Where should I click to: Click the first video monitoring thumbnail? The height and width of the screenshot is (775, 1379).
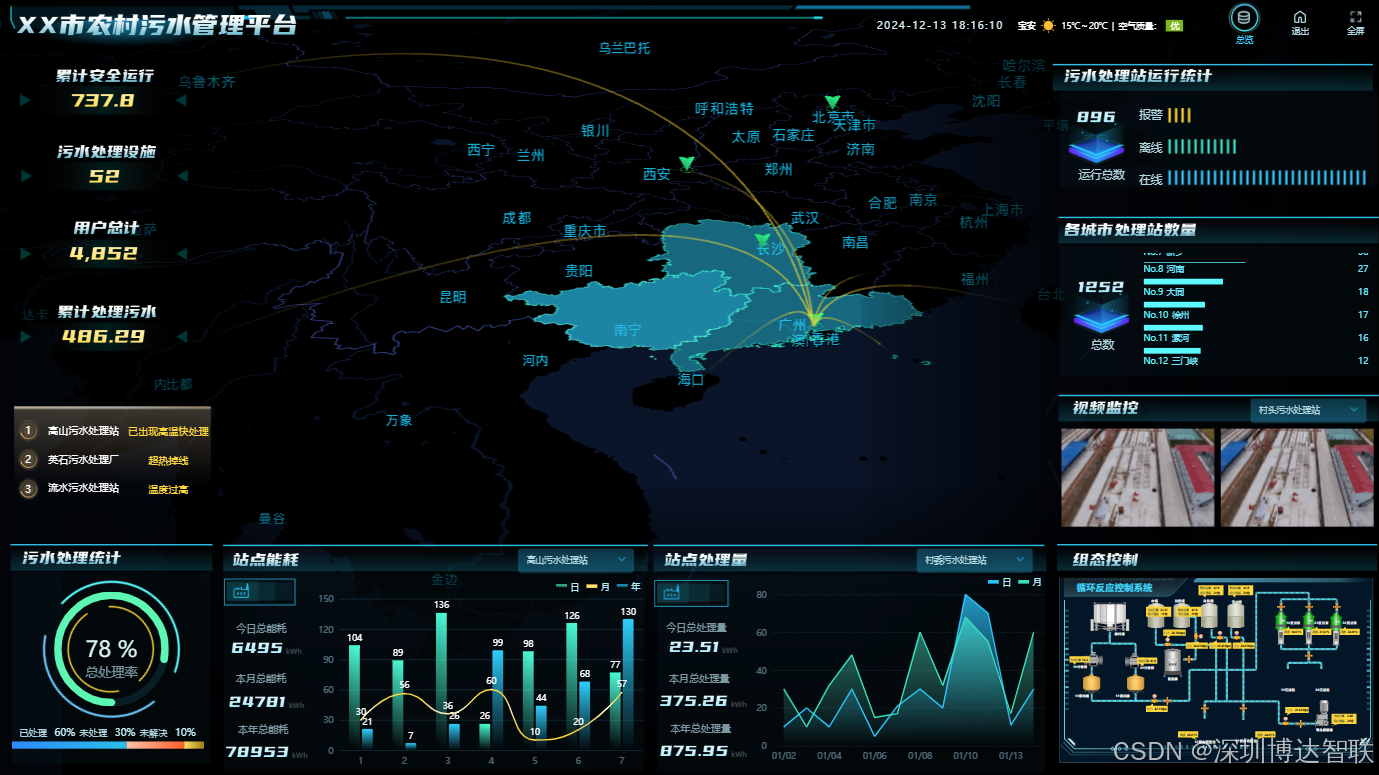pos(1138,478)
